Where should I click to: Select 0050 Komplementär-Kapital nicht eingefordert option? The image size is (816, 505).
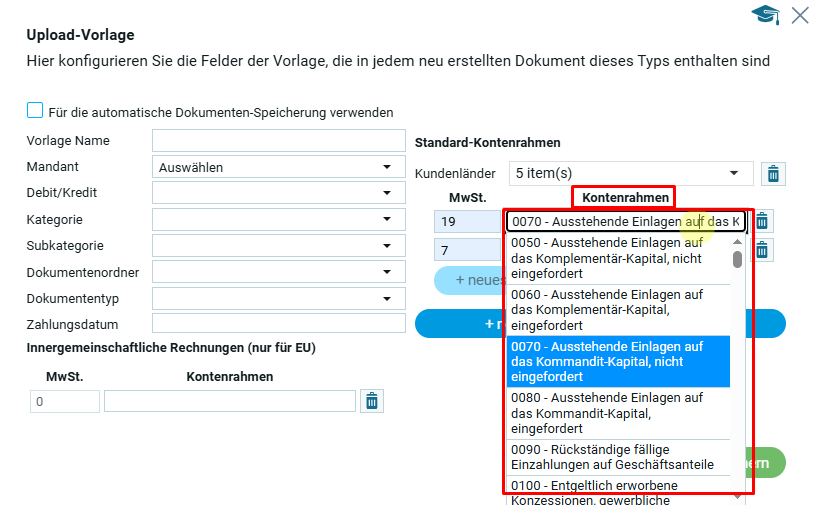point(617,258)
